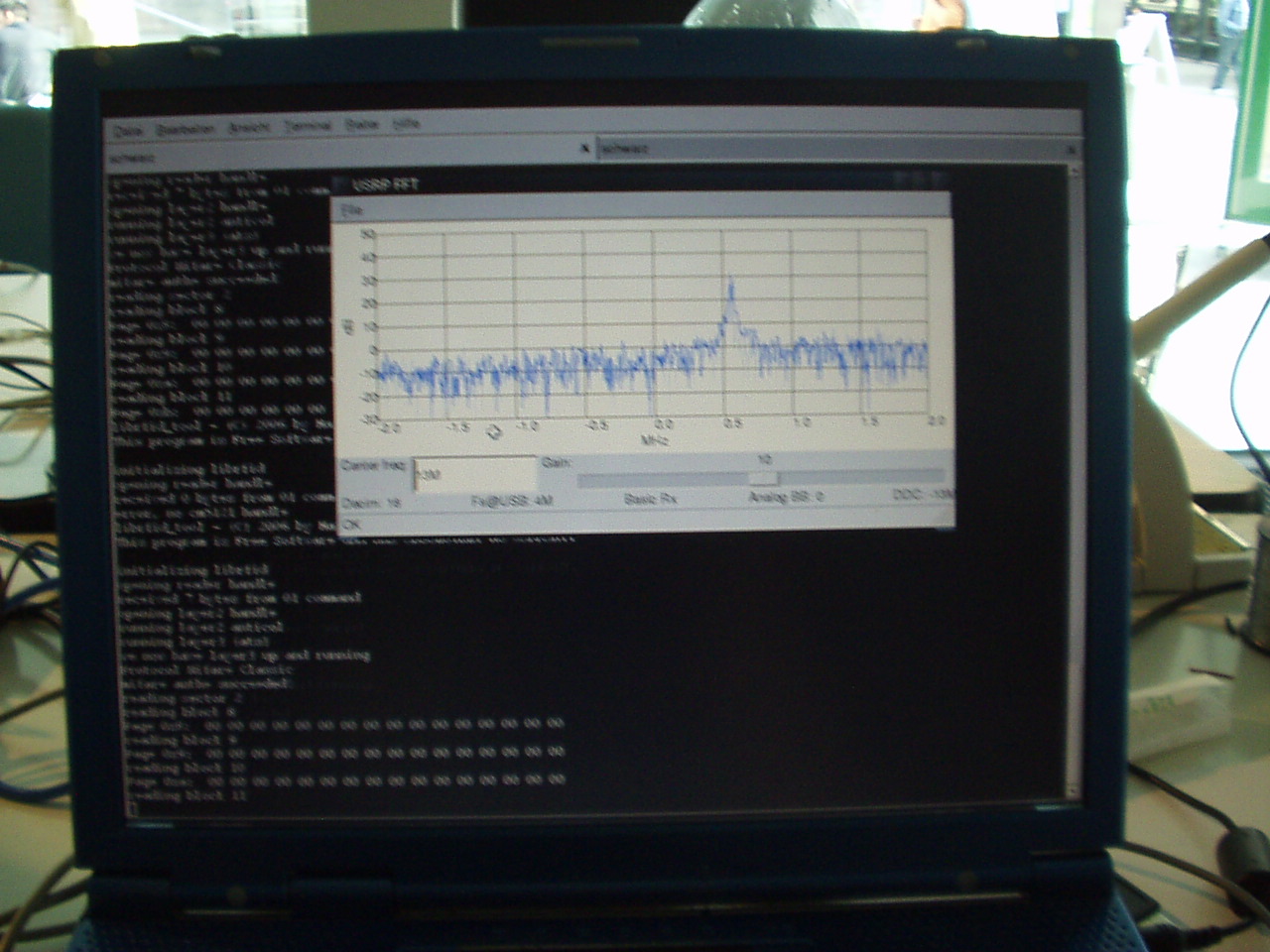The width and height of the screenshot is (1270, 952).
Task: Open the Datei menu
Action: point(128,130)
